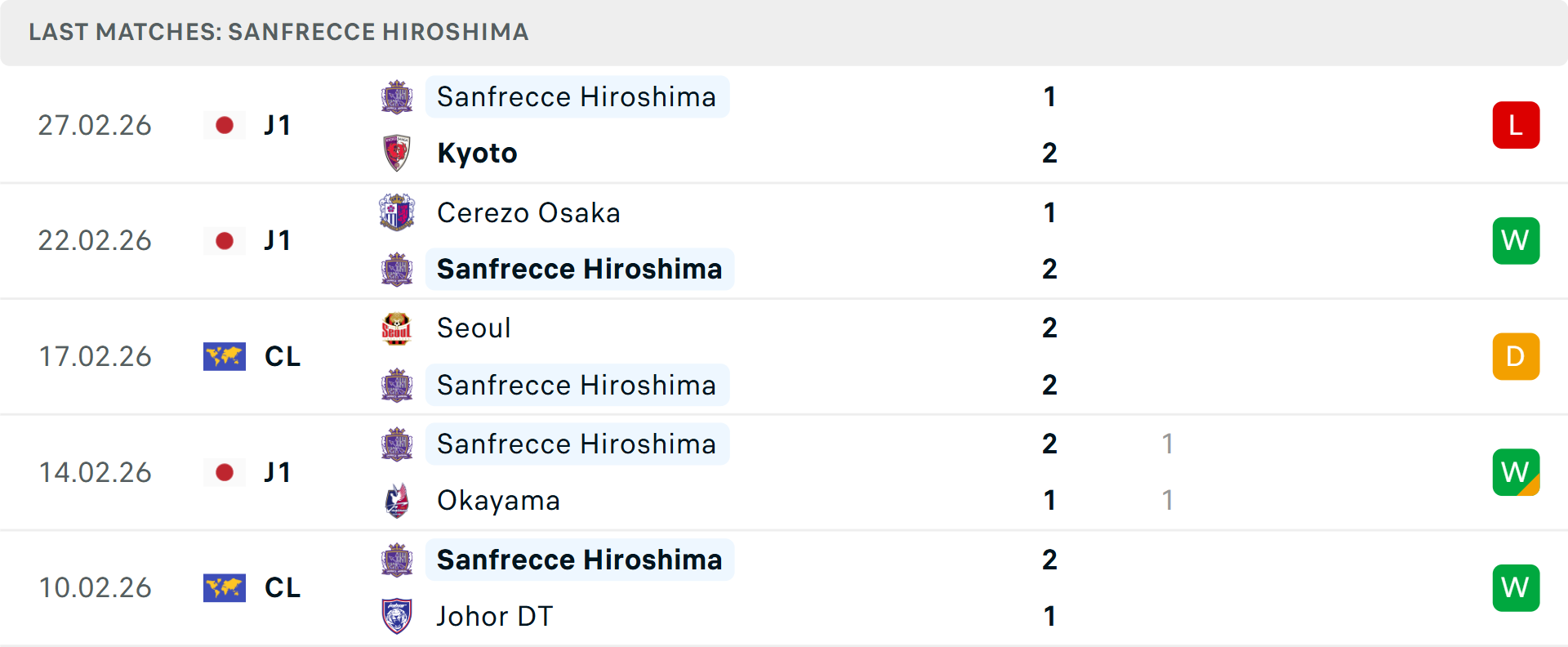Image resolution: width=1568 pixels, height=647 pixels.
Task: Open the Johor DT team link
Action: [x=495, y=616]
